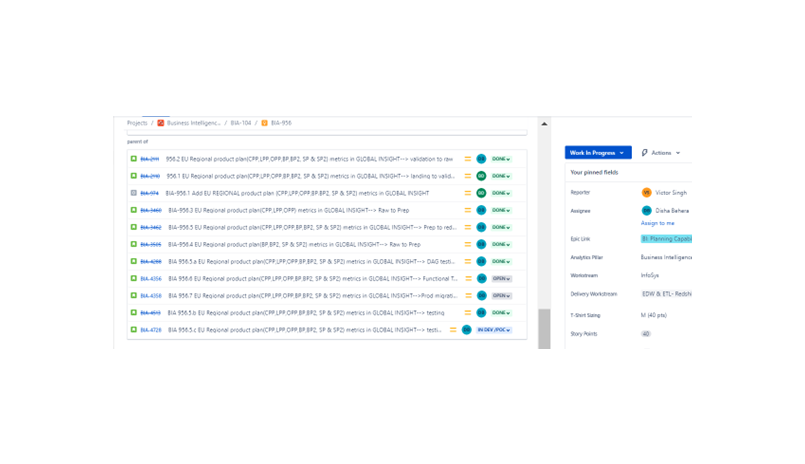Click assignee avatar on 956.6 Functional row
The image size is (805, 464).
tap(482, 278)
